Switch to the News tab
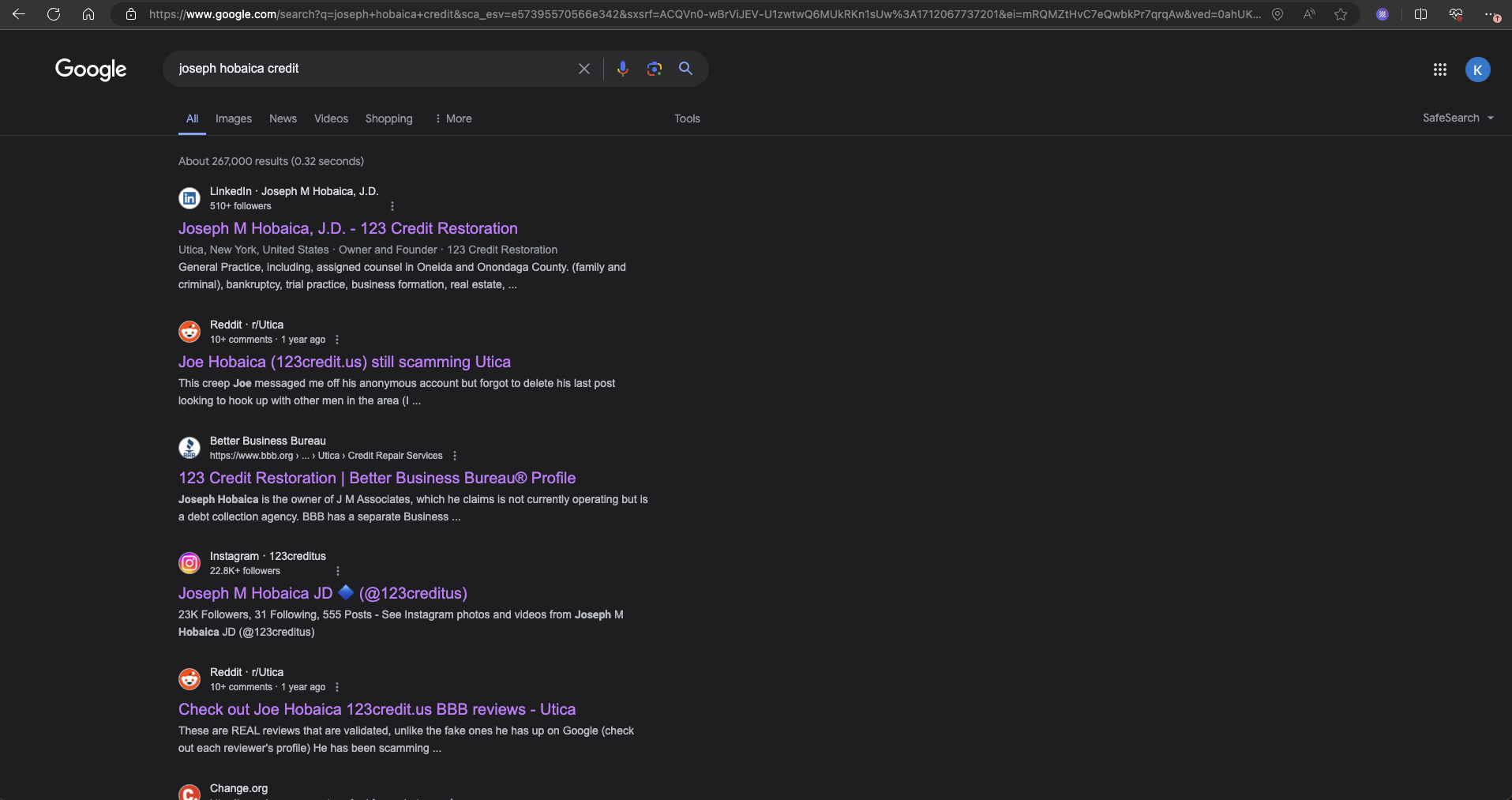 pyautogui.click(x=283, y=118)
